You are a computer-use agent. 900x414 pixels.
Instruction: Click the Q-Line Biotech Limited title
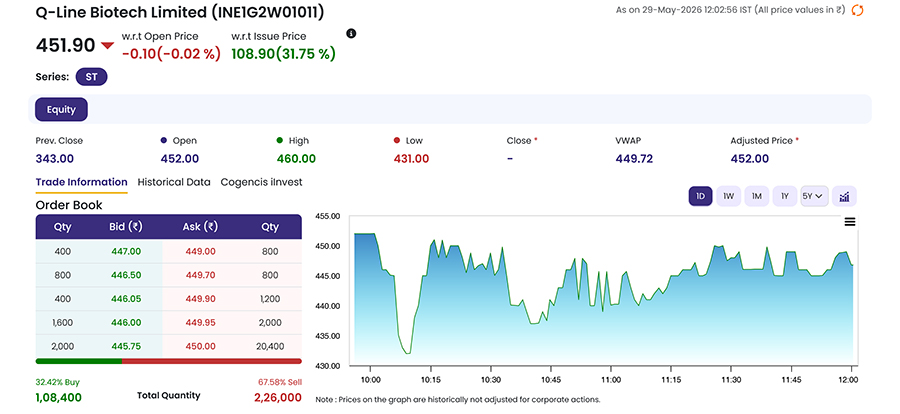(x=179, y=13)
